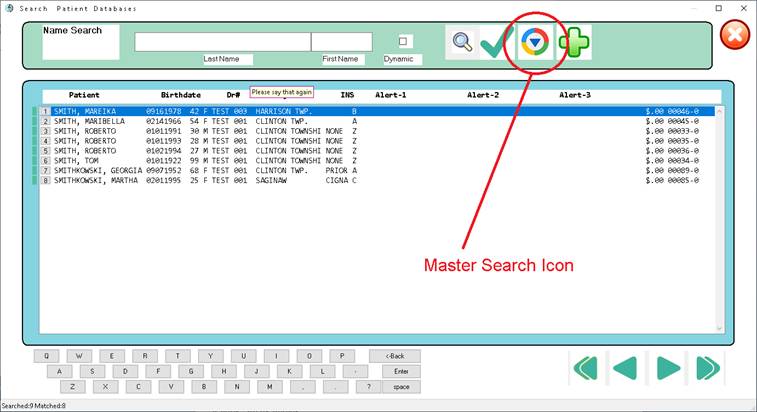Click the First Name input field

coord(341,42)
